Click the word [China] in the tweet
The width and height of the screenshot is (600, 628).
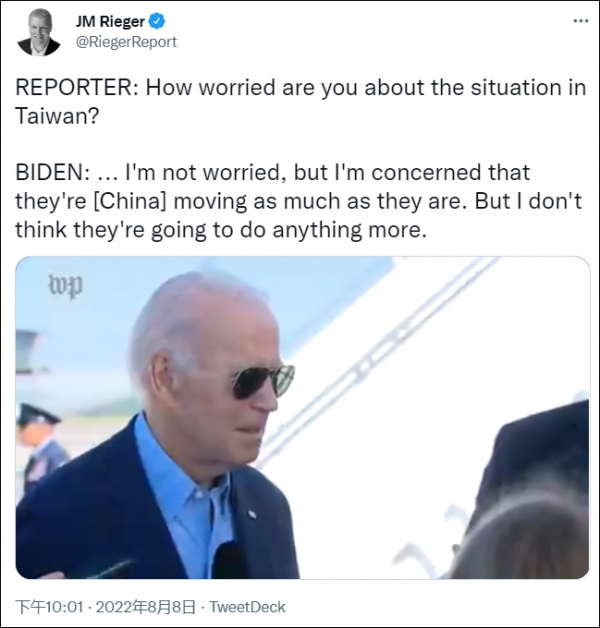point(129,201)
